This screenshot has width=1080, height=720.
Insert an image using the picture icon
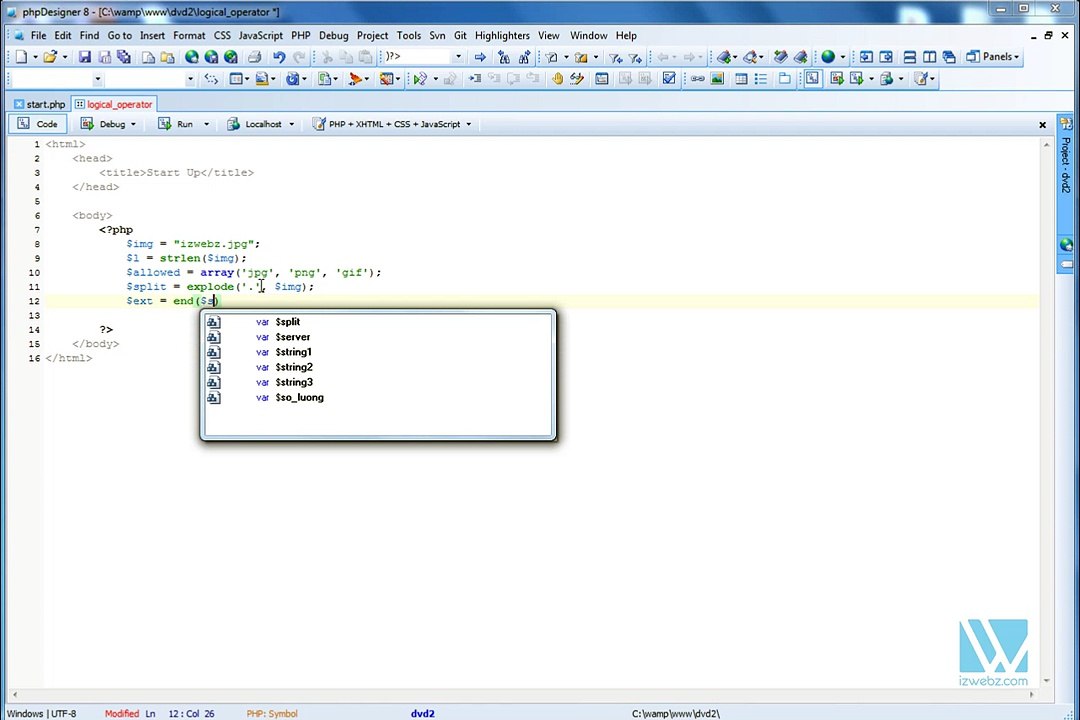pos(717,79)
